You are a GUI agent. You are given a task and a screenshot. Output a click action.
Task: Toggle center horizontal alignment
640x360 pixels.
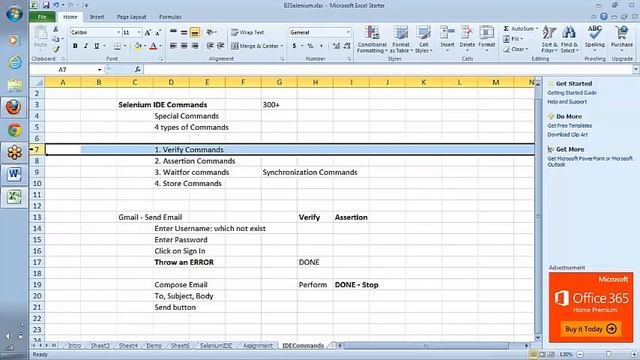184,46
